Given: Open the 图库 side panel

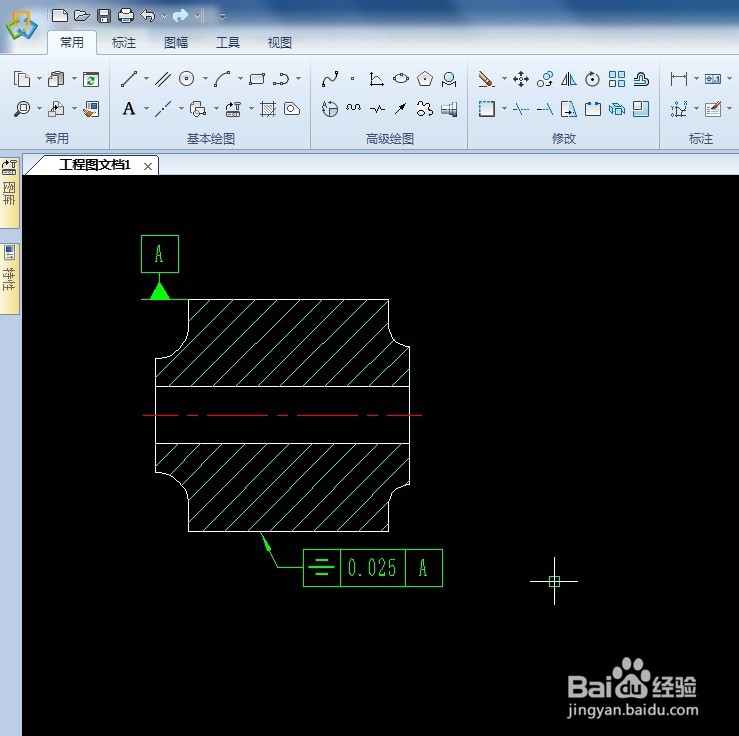Looking at the screenshot, I should (9, 193).
